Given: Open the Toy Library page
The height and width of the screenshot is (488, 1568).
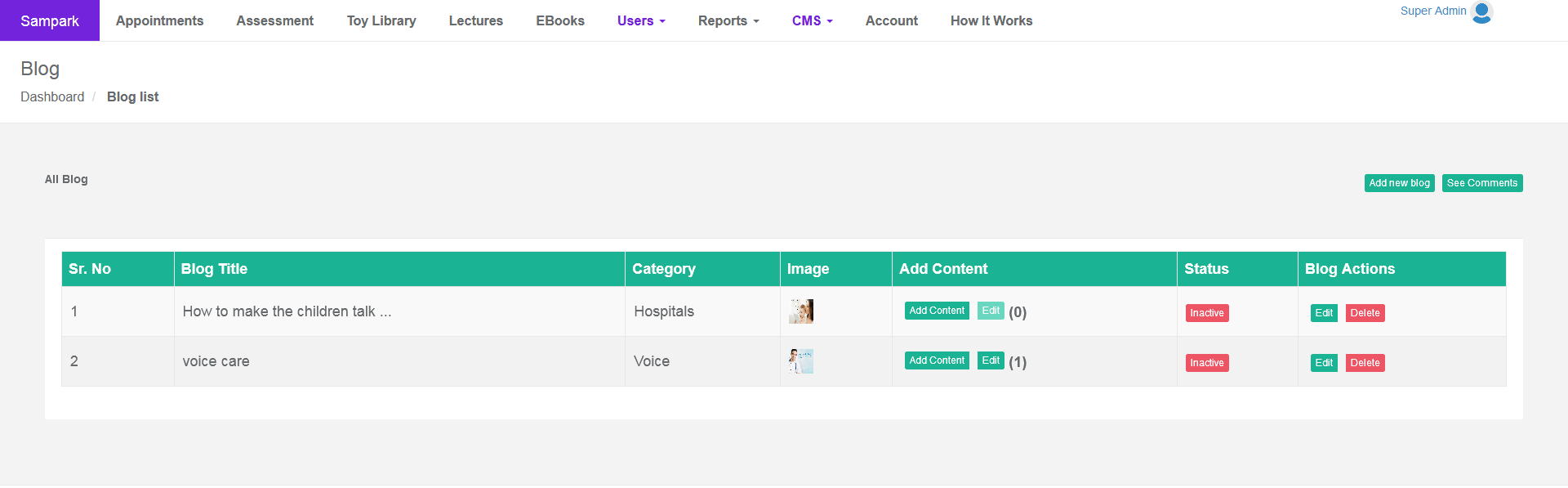Looking at the screenshot, I should tap(381, 20).
